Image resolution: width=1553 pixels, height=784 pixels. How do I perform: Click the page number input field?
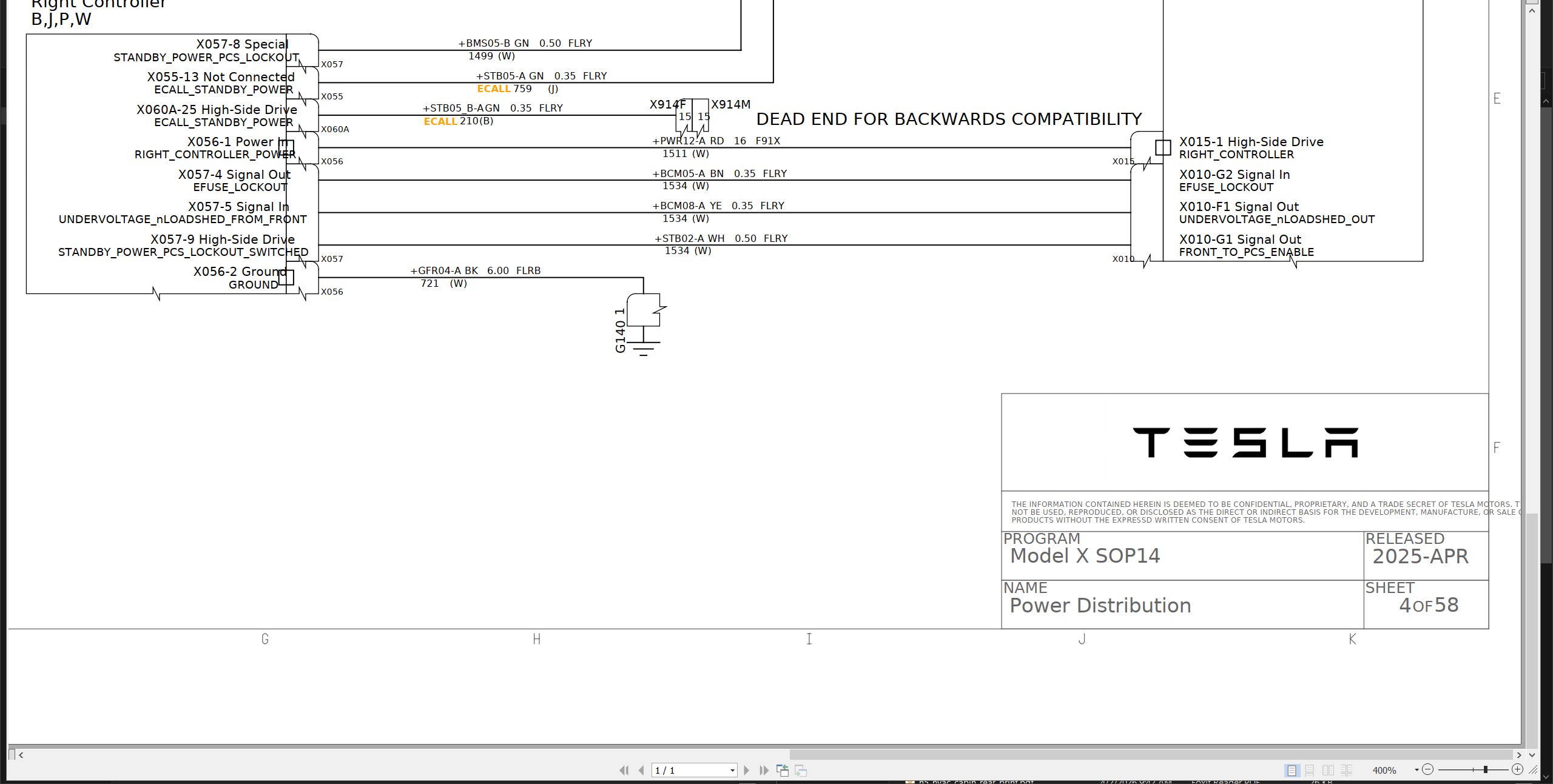689,770
